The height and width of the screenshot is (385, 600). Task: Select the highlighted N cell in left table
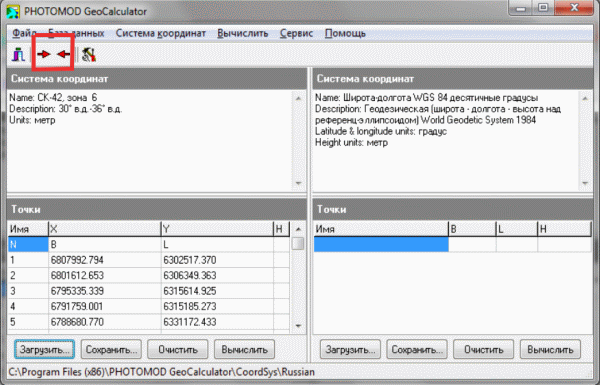pos(28,244)
